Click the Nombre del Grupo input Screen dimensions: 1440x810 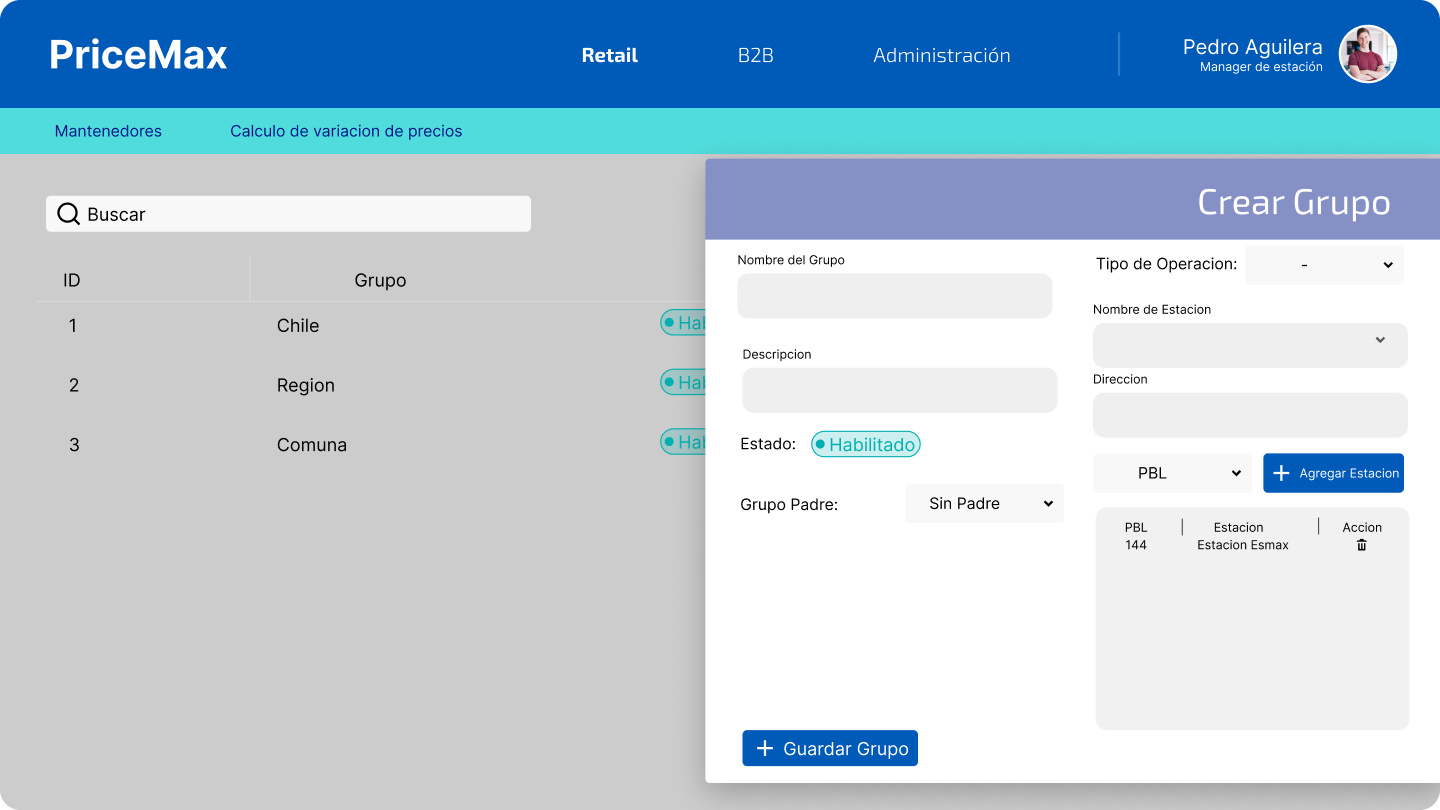[895, 296]
